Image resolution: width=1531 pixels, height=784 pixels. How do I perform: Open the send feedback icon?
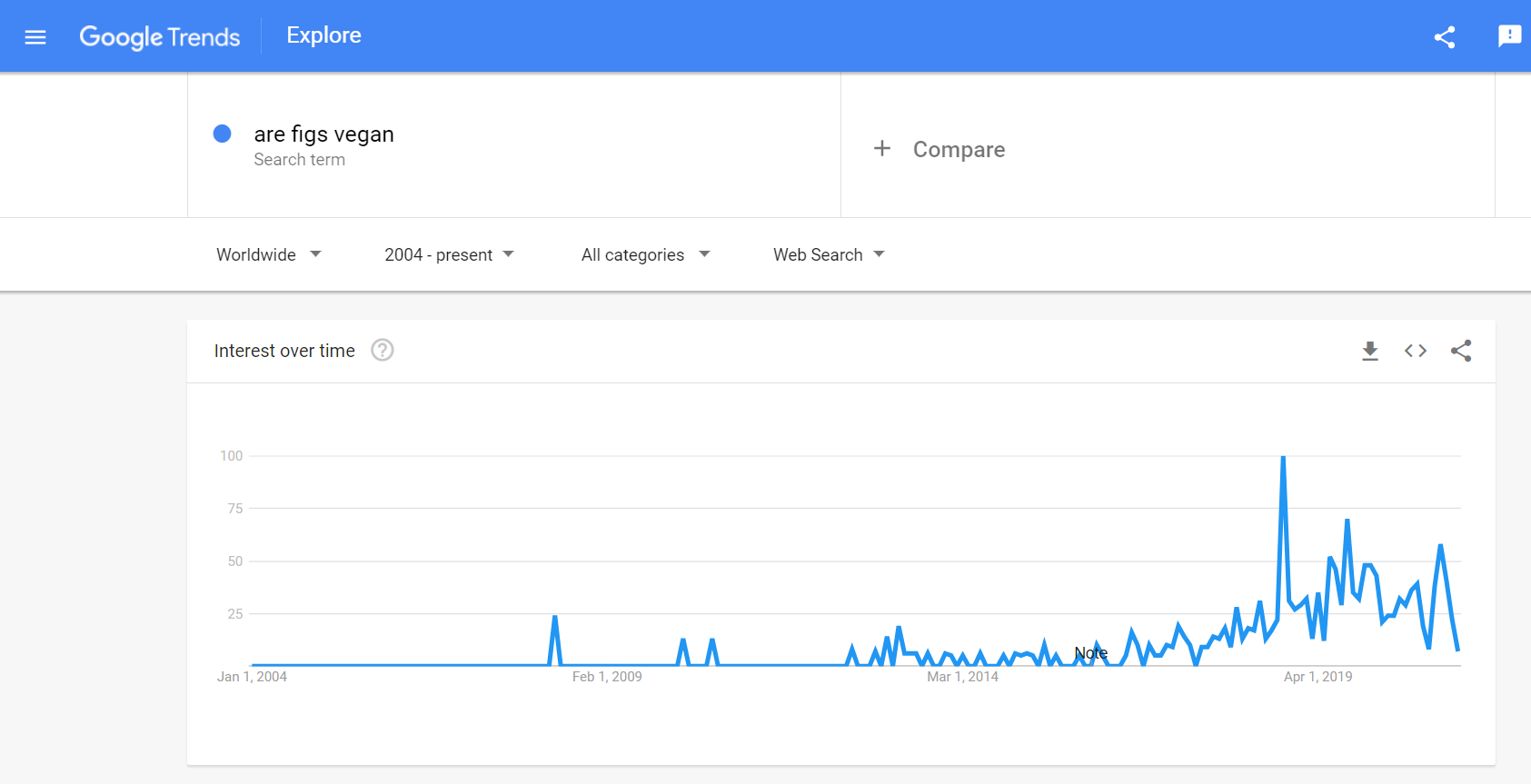click(x=1509, y=36)
